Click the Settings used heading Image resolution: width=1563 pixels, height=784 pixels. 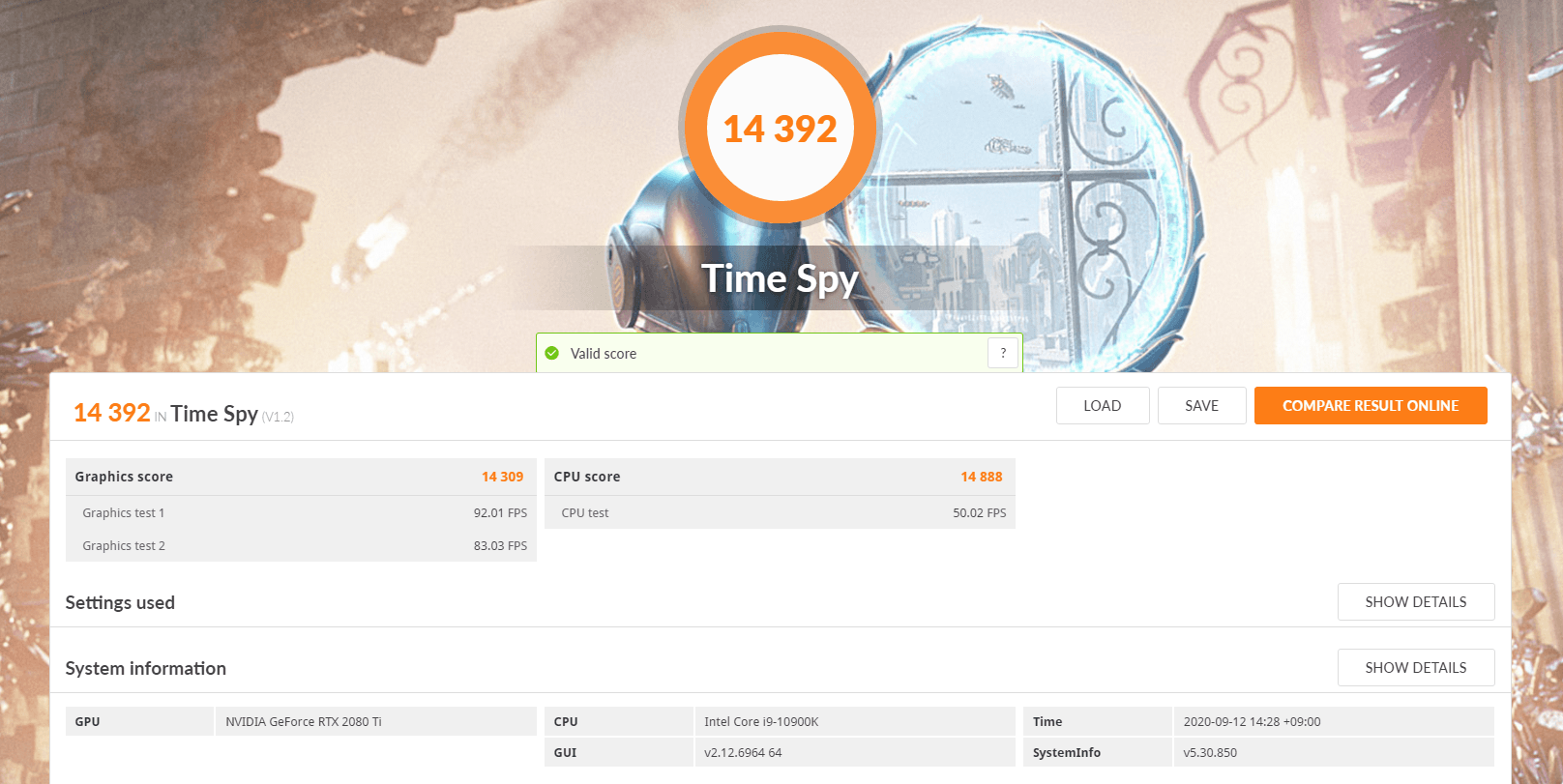coord(120,602)
